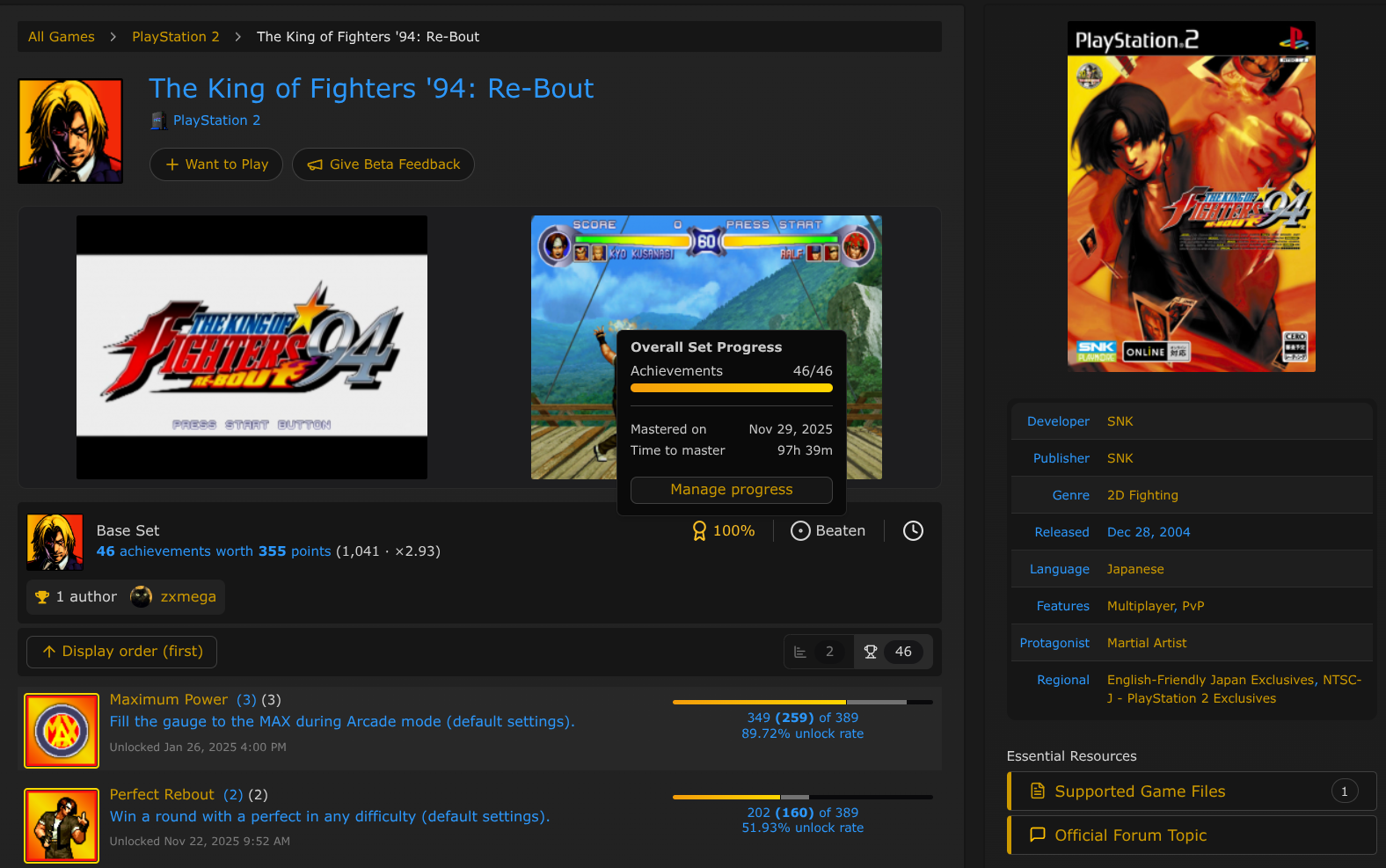Go to All Games breadcrumb
Screen dimensions: 1386x868
click(x=62, y=37)
